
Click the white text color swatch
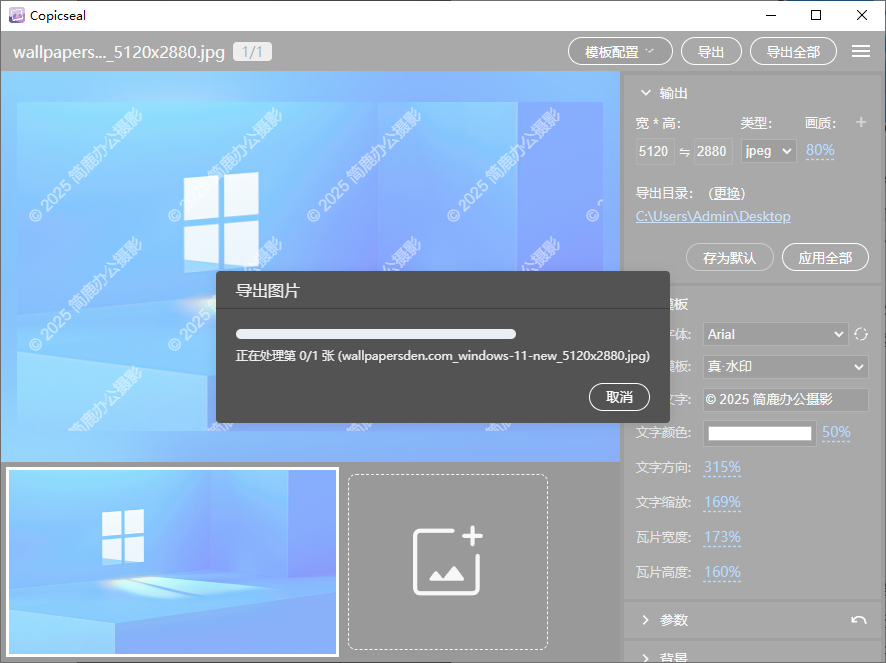tap(759, 433)
